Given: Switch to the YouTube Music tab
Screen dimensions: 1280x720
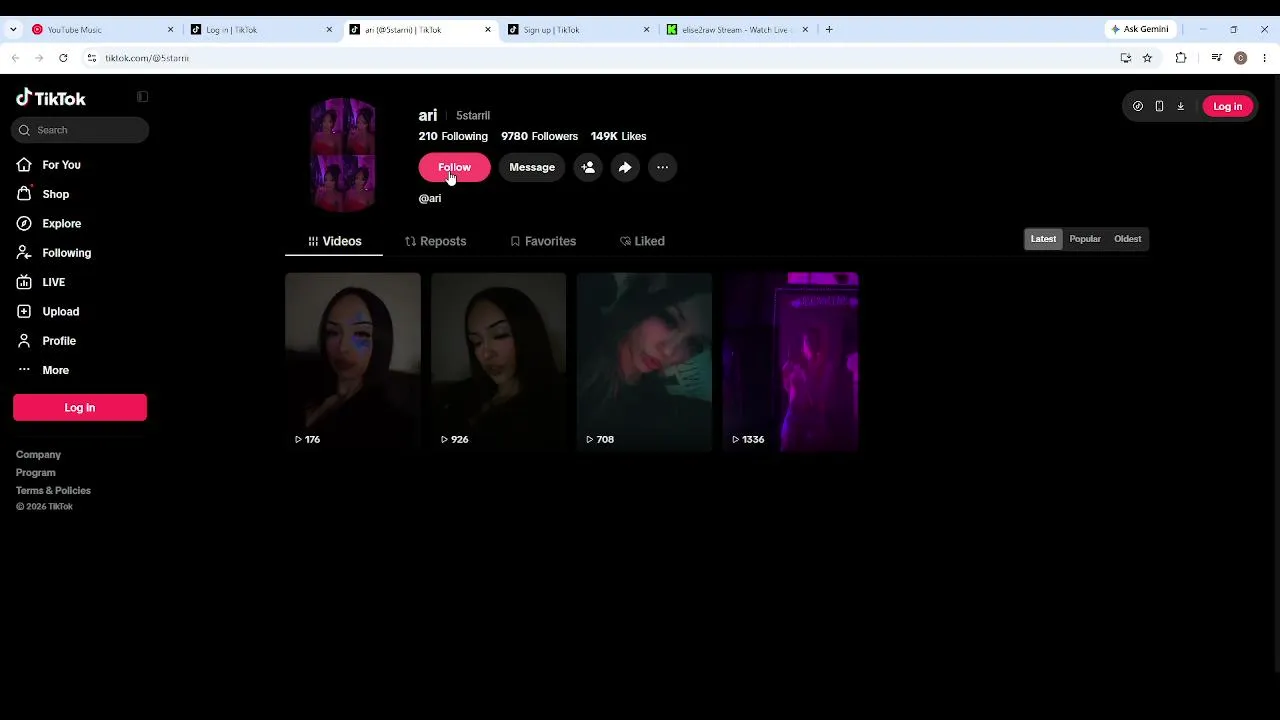Looking at the screenshot, I should pos(101,30).
